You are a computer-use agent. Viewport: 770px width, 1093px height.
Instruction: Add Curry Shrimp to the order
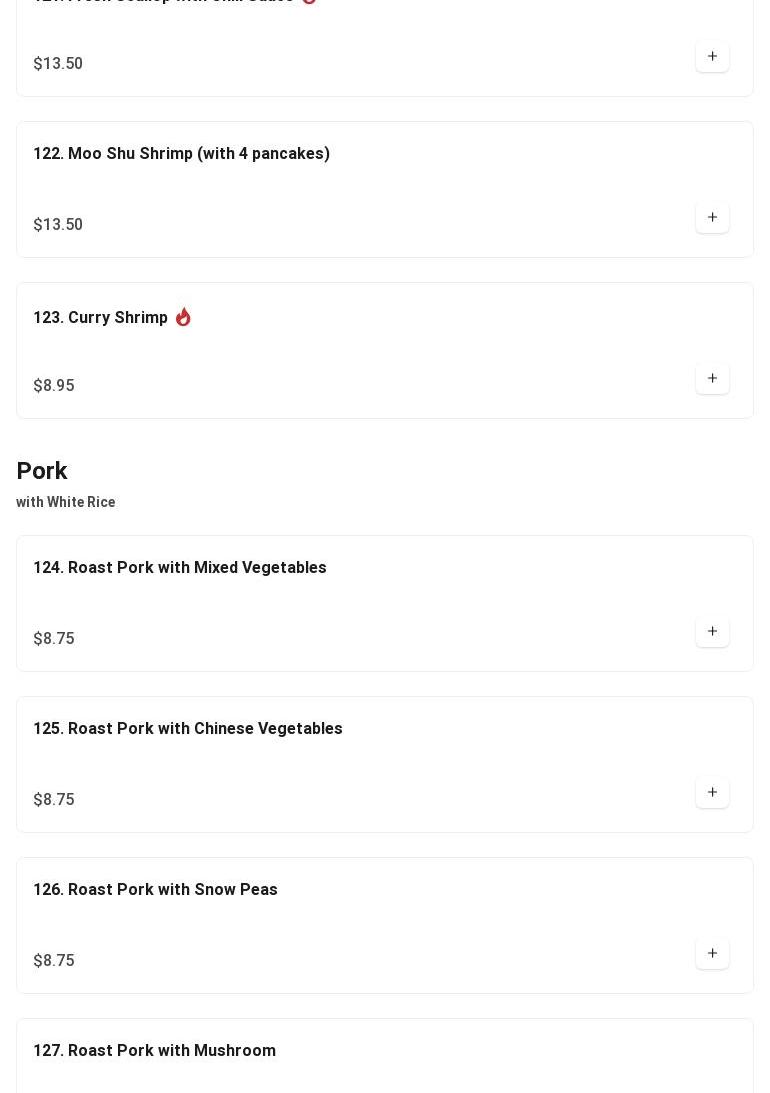[712, 378]
